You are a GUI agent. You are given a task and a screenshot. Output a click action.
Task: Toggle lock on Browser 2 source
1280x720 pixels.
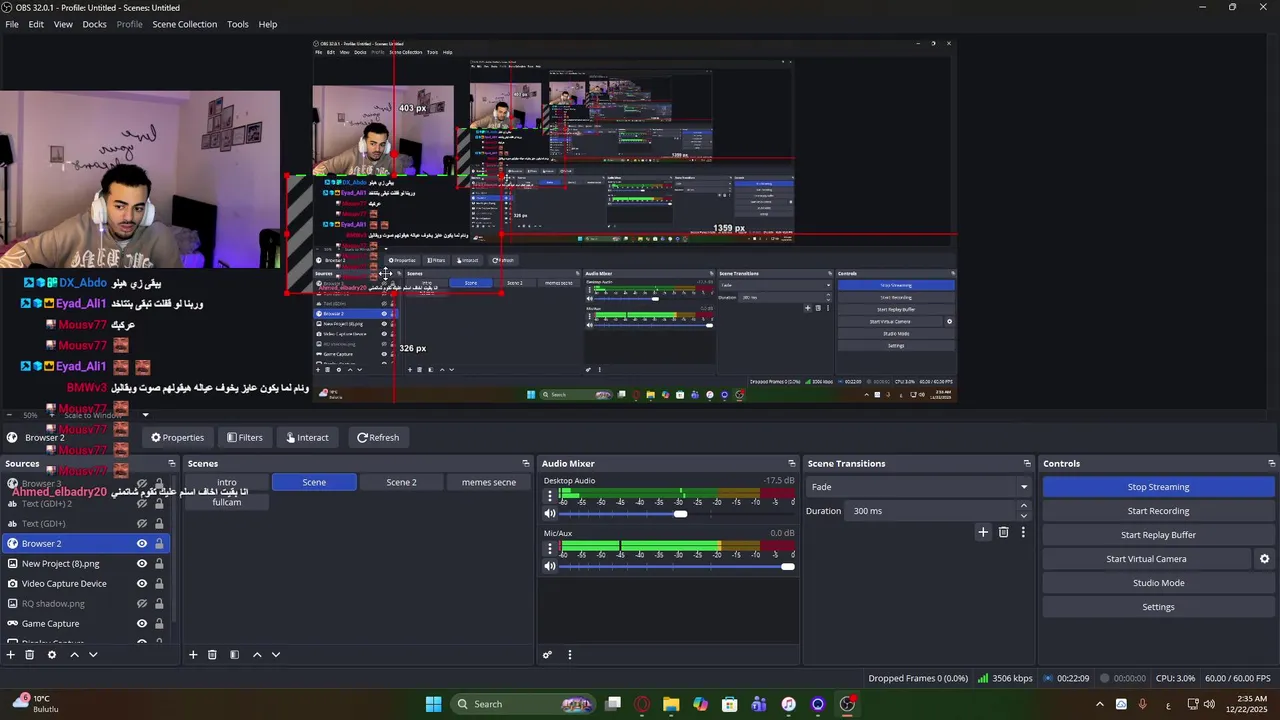click(158, 543)
